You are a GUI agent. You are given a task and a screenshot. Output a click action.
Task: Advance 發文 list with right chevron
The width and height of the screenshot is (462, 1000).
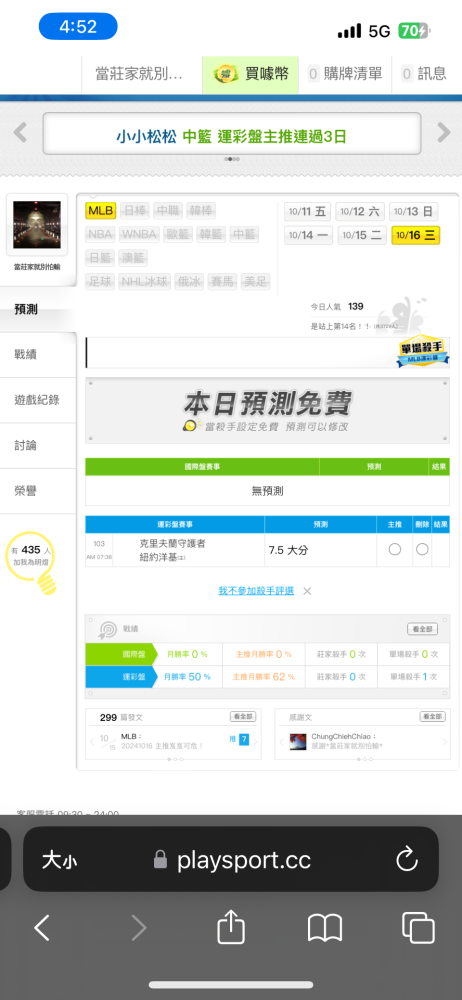point(255,742)
